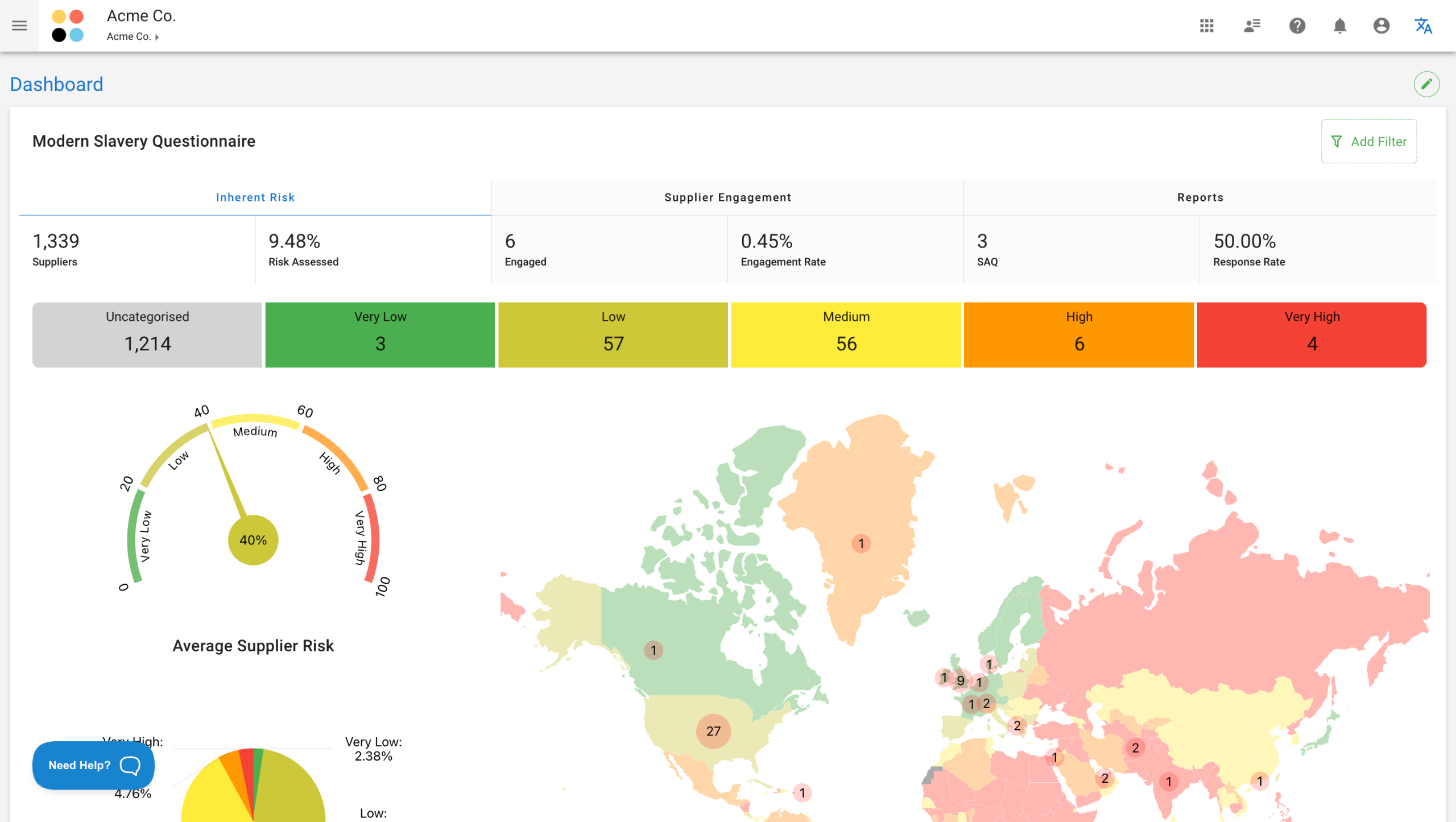Open the help question mark icon
The width and height of the screenshot is (1456, 822).
(x=1297, y=26)
